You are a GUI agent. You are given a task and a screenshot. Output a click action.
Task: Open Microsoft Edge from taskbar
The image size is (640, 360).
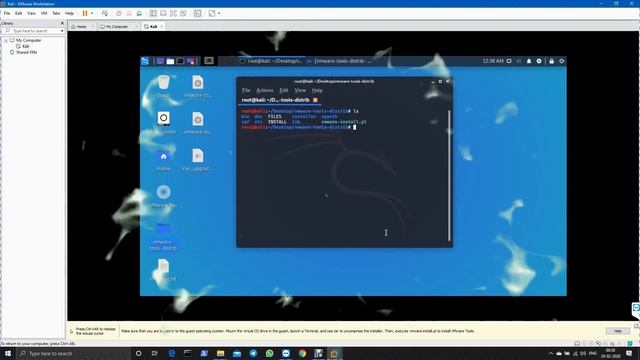pos(171,353)
